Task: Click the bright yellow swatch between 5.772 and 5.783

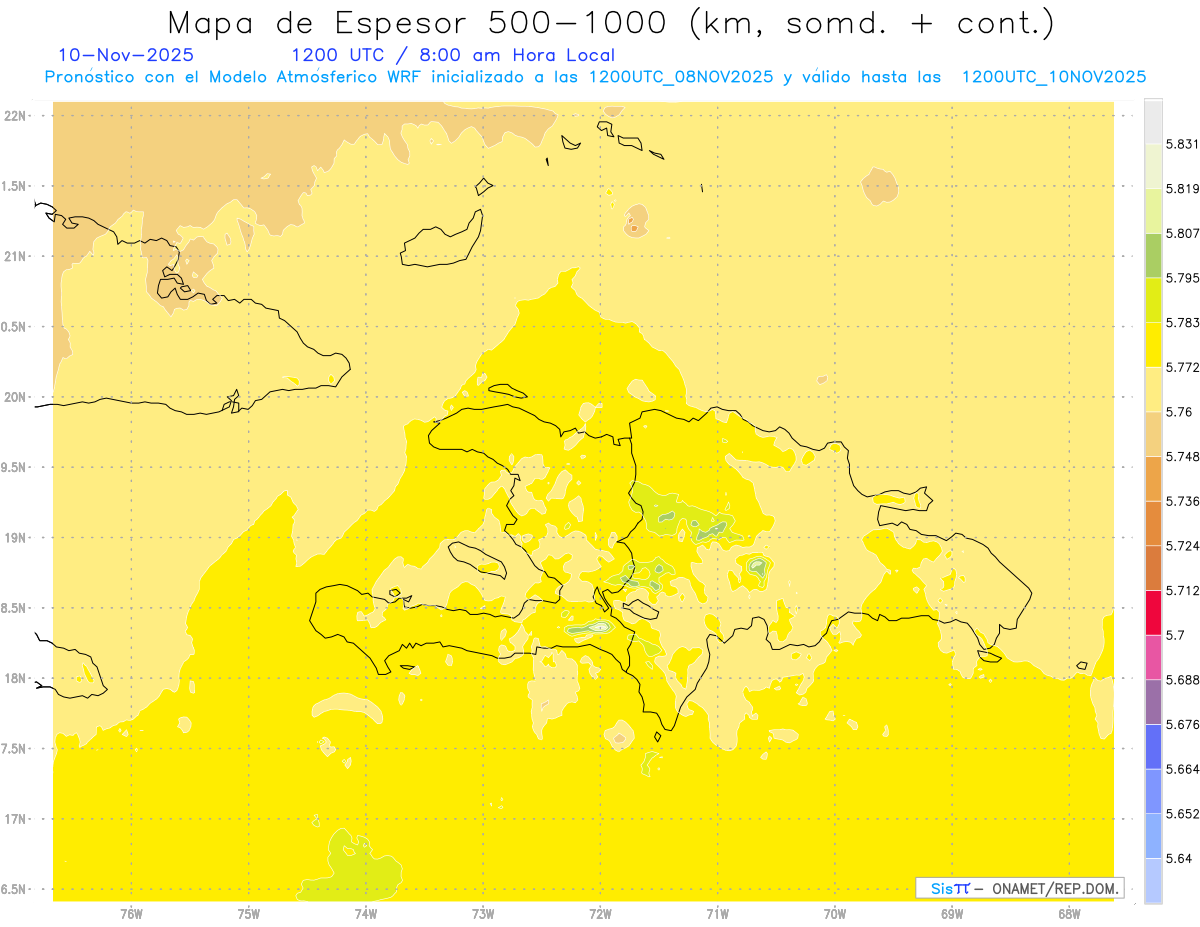Action: [1153, 345]
